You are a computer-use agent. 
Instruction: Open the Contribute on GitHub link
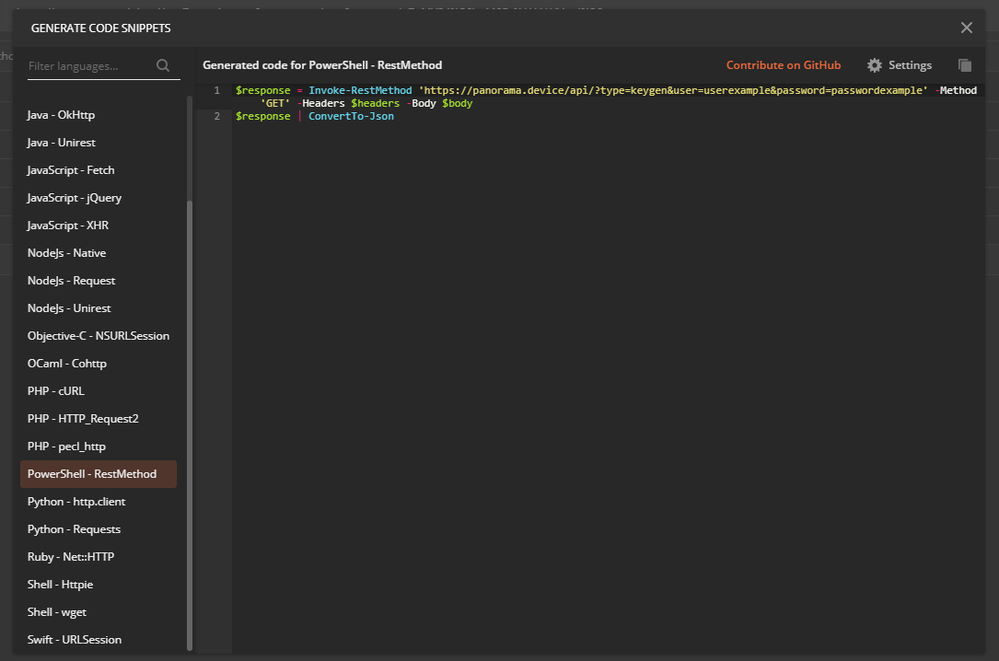(783, 65)
